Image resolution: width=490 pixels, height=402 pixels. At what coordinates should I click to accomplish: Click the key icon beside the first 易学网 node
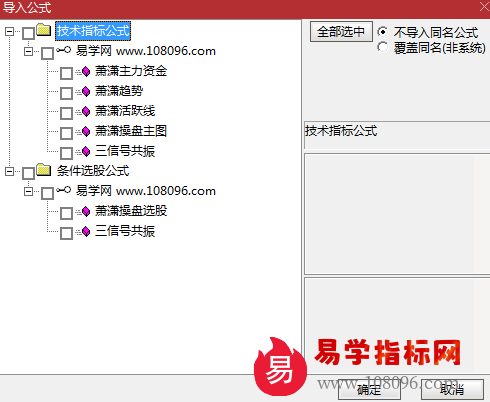tap(63, 50)
